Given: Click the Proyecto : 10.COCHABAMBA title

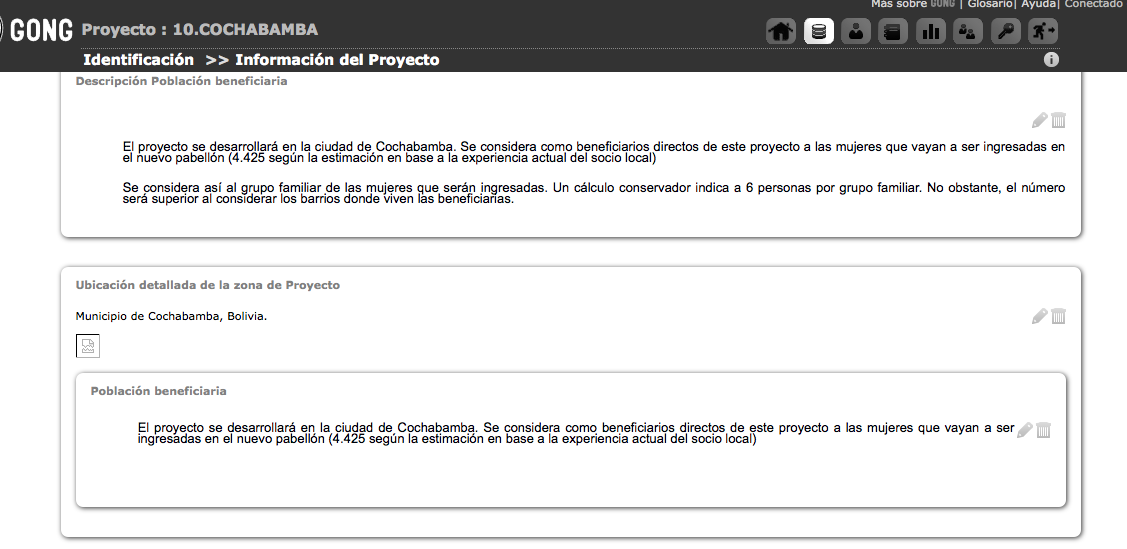Looking at the screenshot, I should tap(200, 30).
